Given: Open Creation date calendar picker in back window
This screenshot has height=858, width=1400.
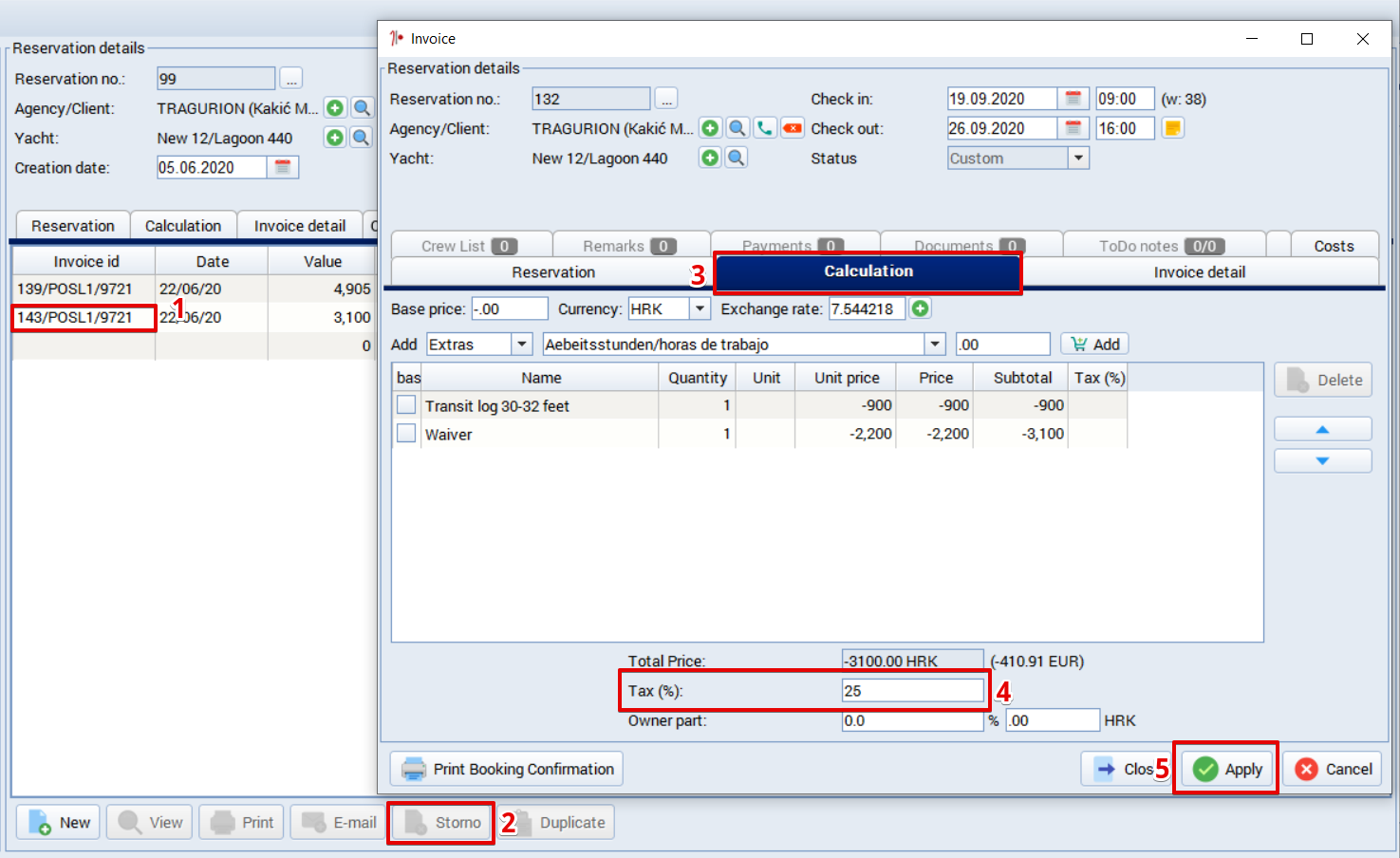Looking at the screenshot, I should [283, 167].
